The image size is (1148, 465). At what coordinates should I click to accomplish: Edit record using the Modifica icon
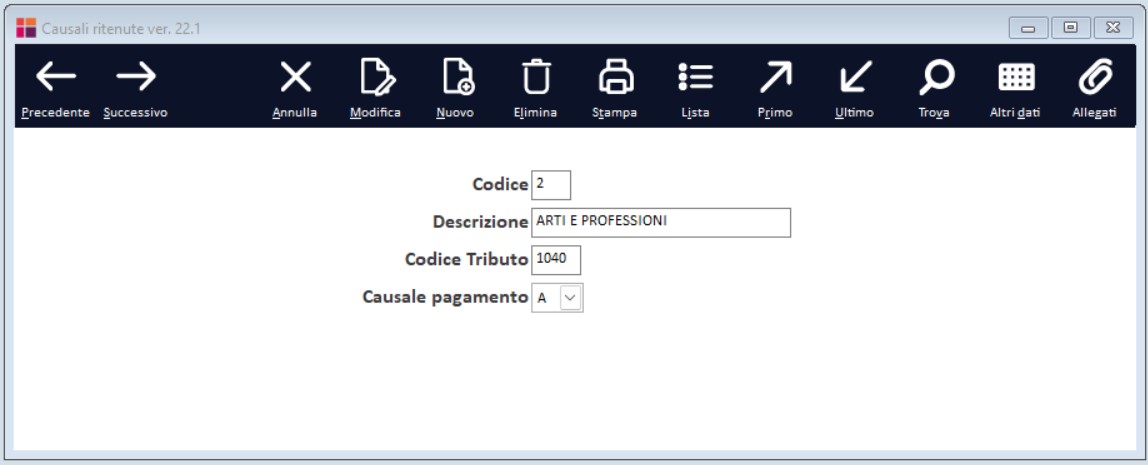click(377, 77)
